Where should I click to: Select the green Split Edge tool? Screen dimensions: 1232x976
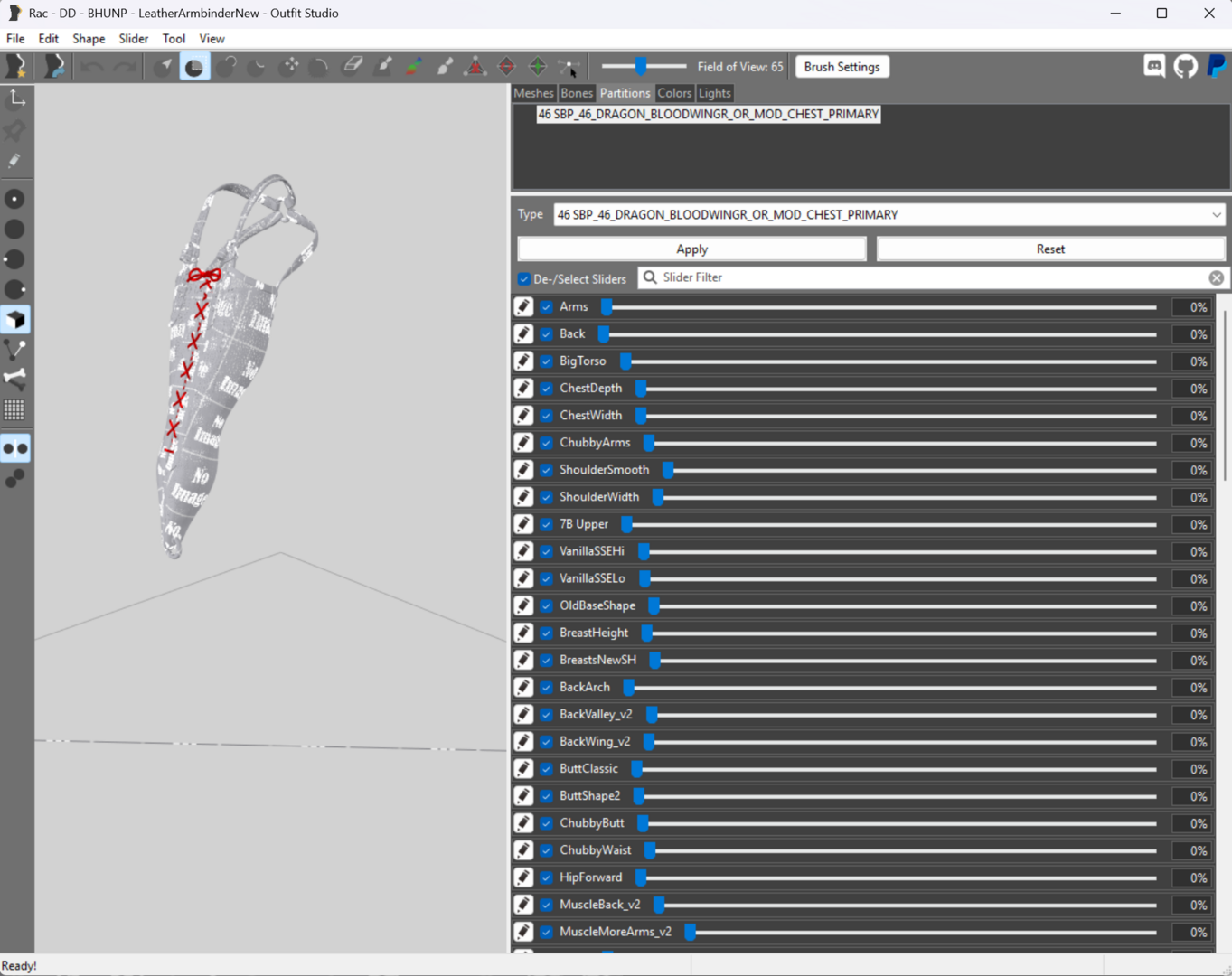pos(538,67)
